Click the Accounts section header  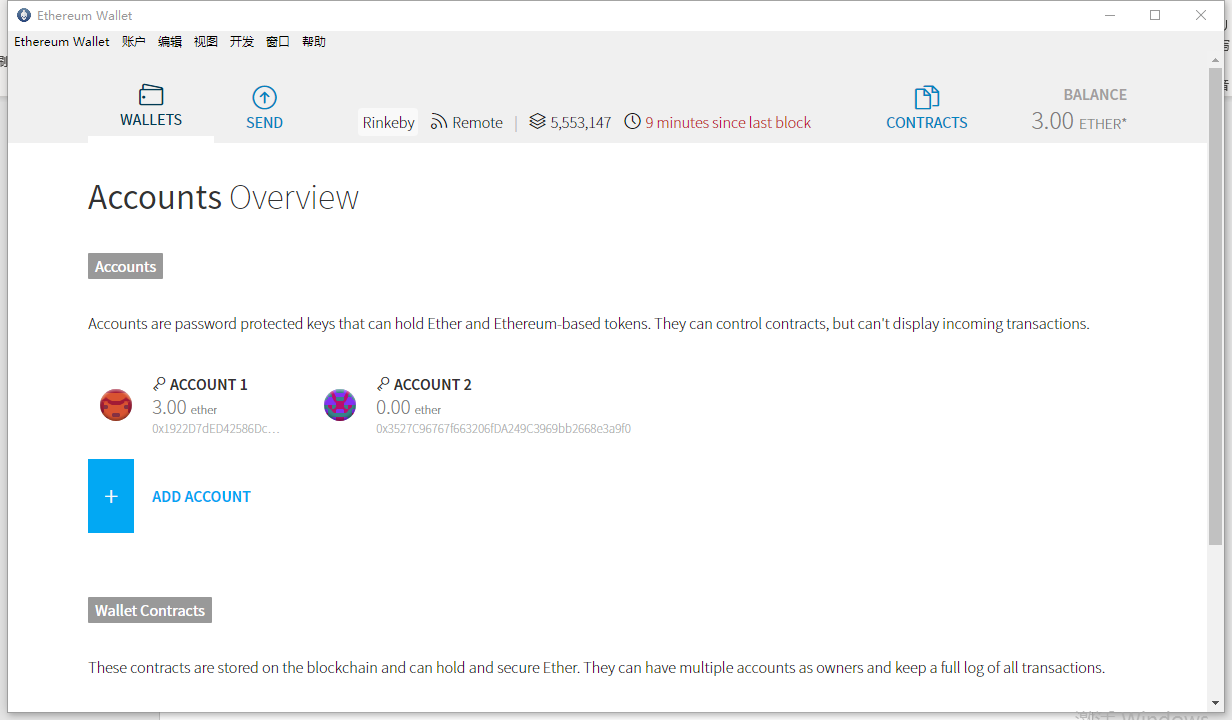[125, 266]
